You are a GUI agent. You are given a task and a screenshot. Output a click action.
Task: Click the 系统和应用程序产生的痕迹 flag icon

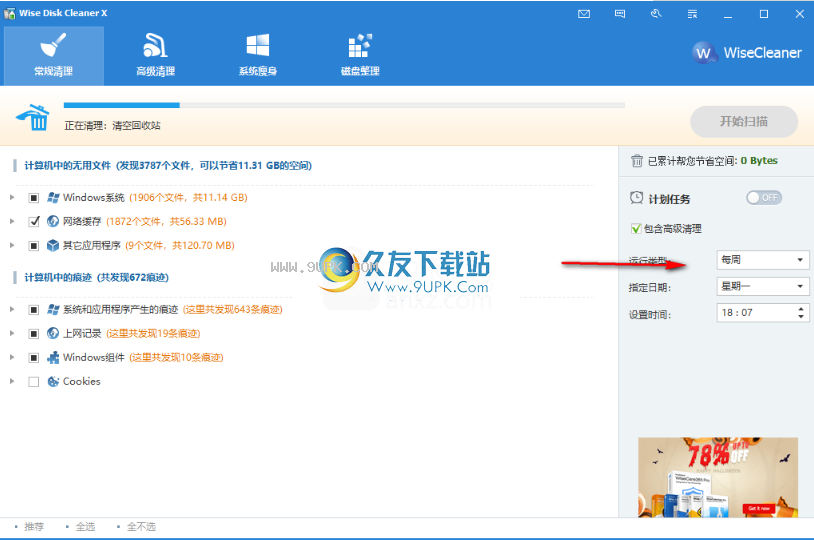tap(53, 309)
